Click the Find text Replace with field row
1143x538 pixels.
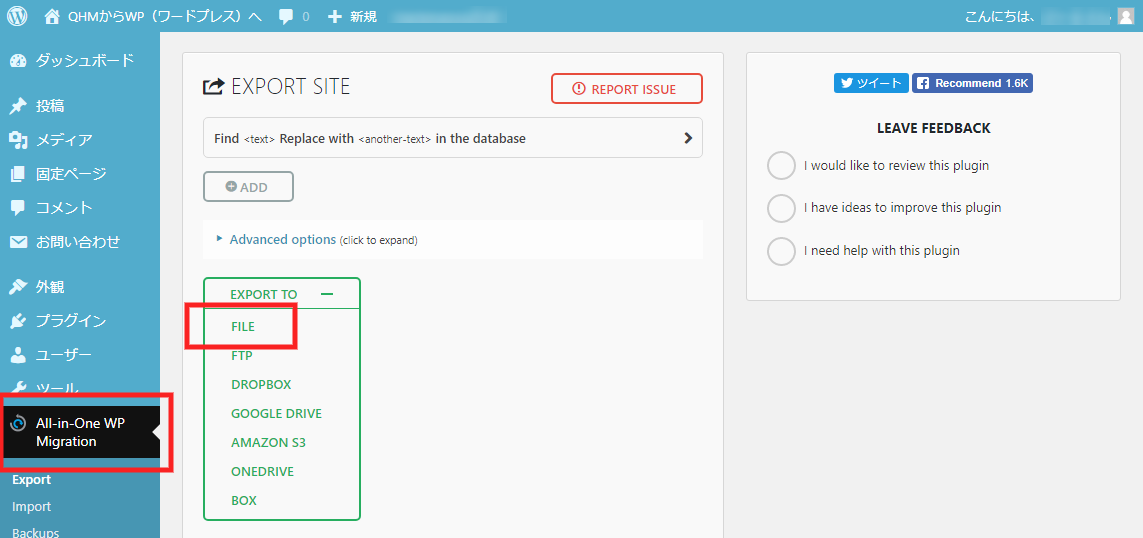click(x=453, y=138)
